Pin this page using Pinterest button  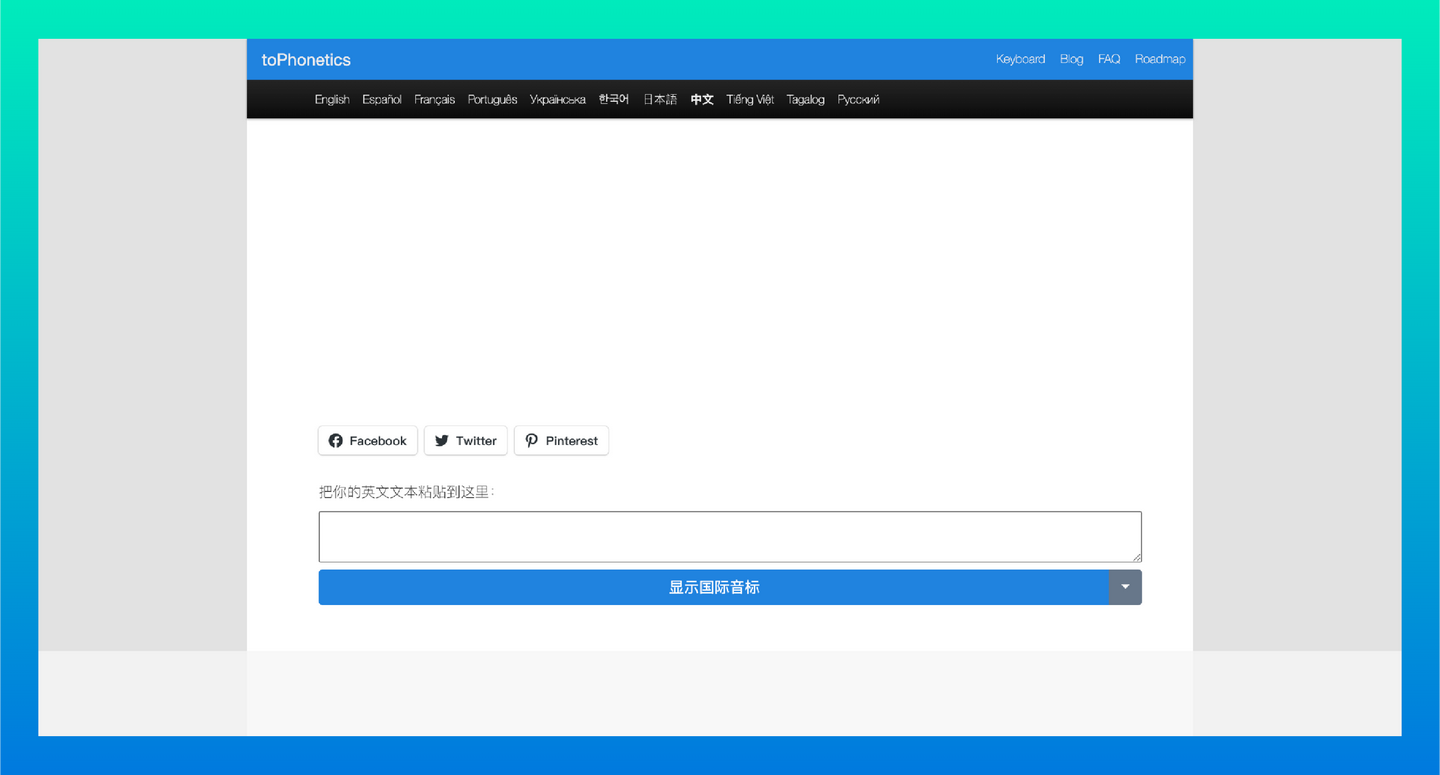pyautogui.click(x=561, y=440)
